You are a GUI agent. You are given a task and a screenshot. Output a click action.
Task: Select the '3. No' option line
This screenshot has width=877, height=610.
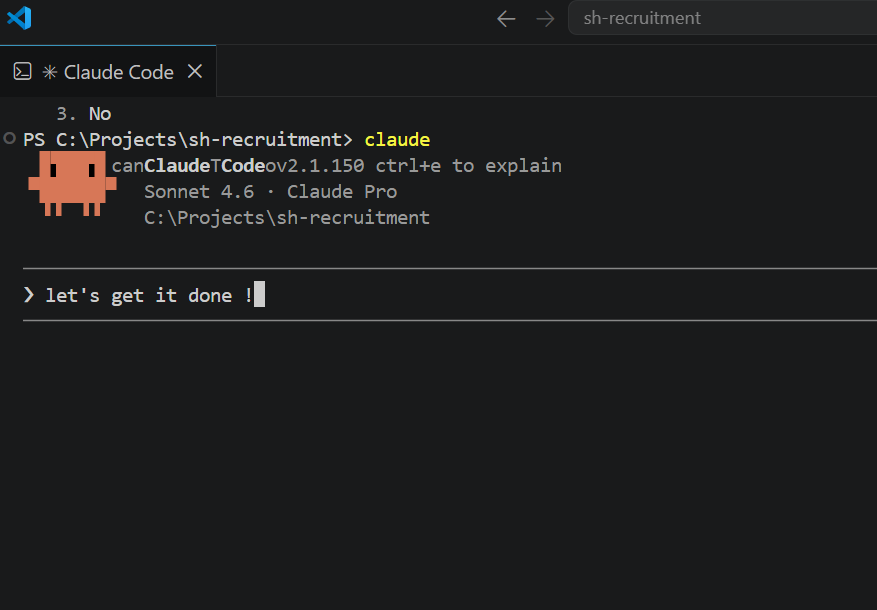click(x=84, y=114)
